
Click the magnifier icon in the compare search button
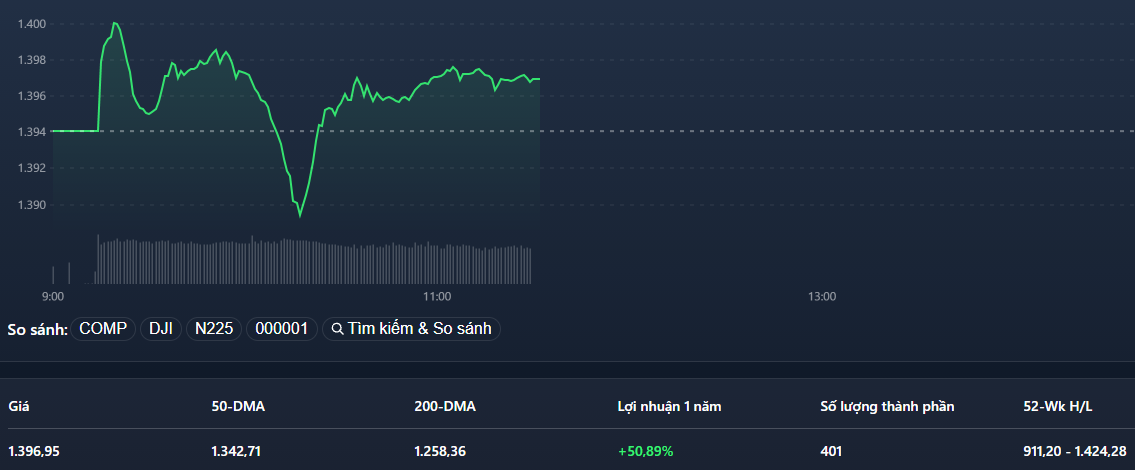(x=337, y=329)
